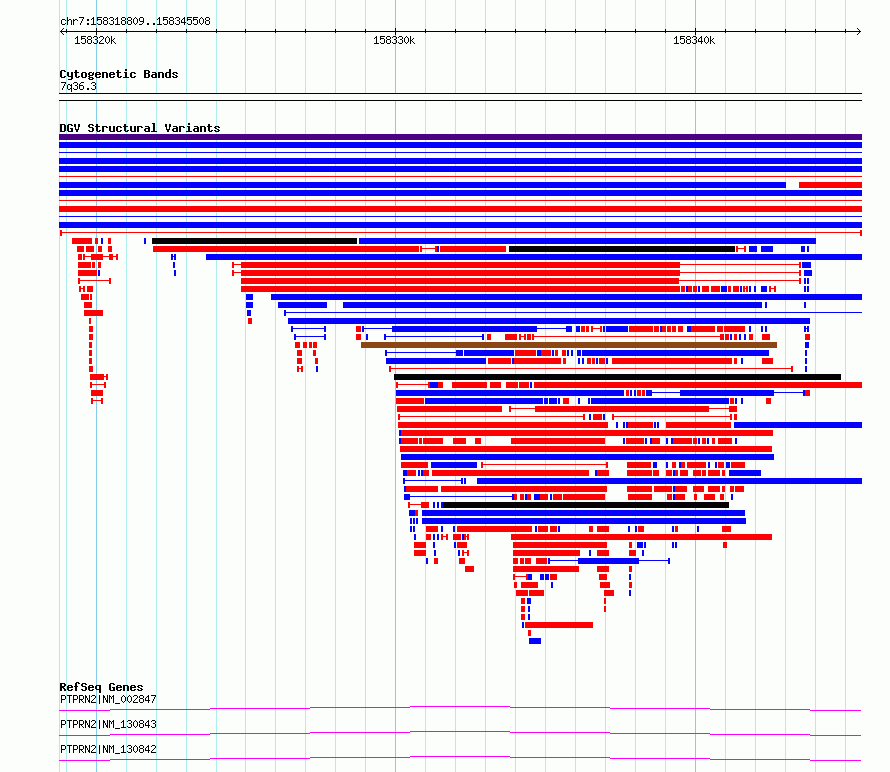Select the PTPRN2|NM_002847 gene label
The height and width of the screenshot is (772, 890).
click(x=108, y=699)
